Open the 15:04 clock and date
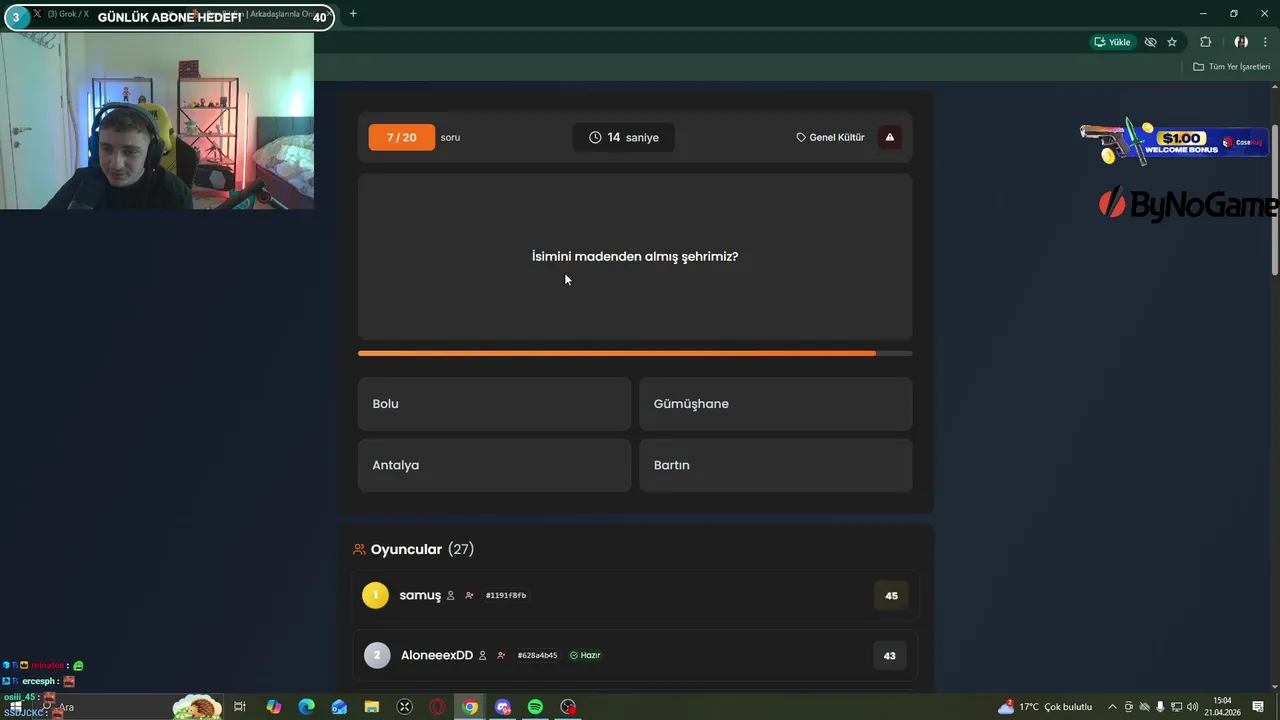Viewport: 1280px width, 720px height. click(x=1222, y=707)
